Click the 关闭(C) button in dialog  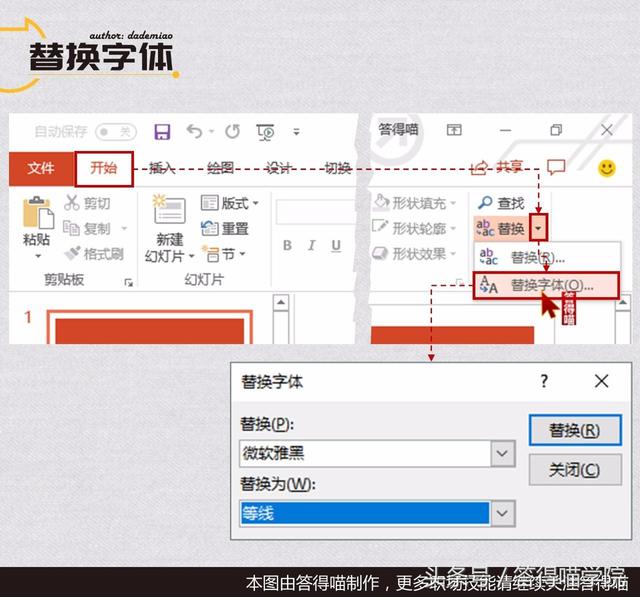(x=575, y=470)
